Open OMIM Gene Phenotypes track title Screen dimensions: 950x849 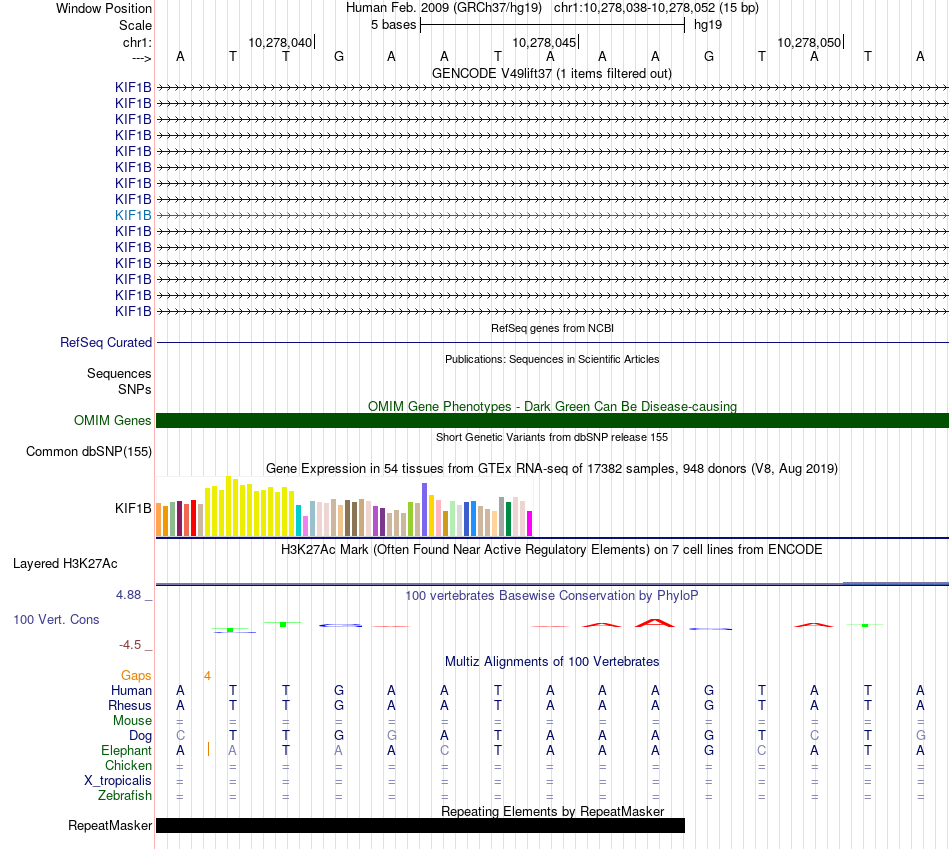552,406
